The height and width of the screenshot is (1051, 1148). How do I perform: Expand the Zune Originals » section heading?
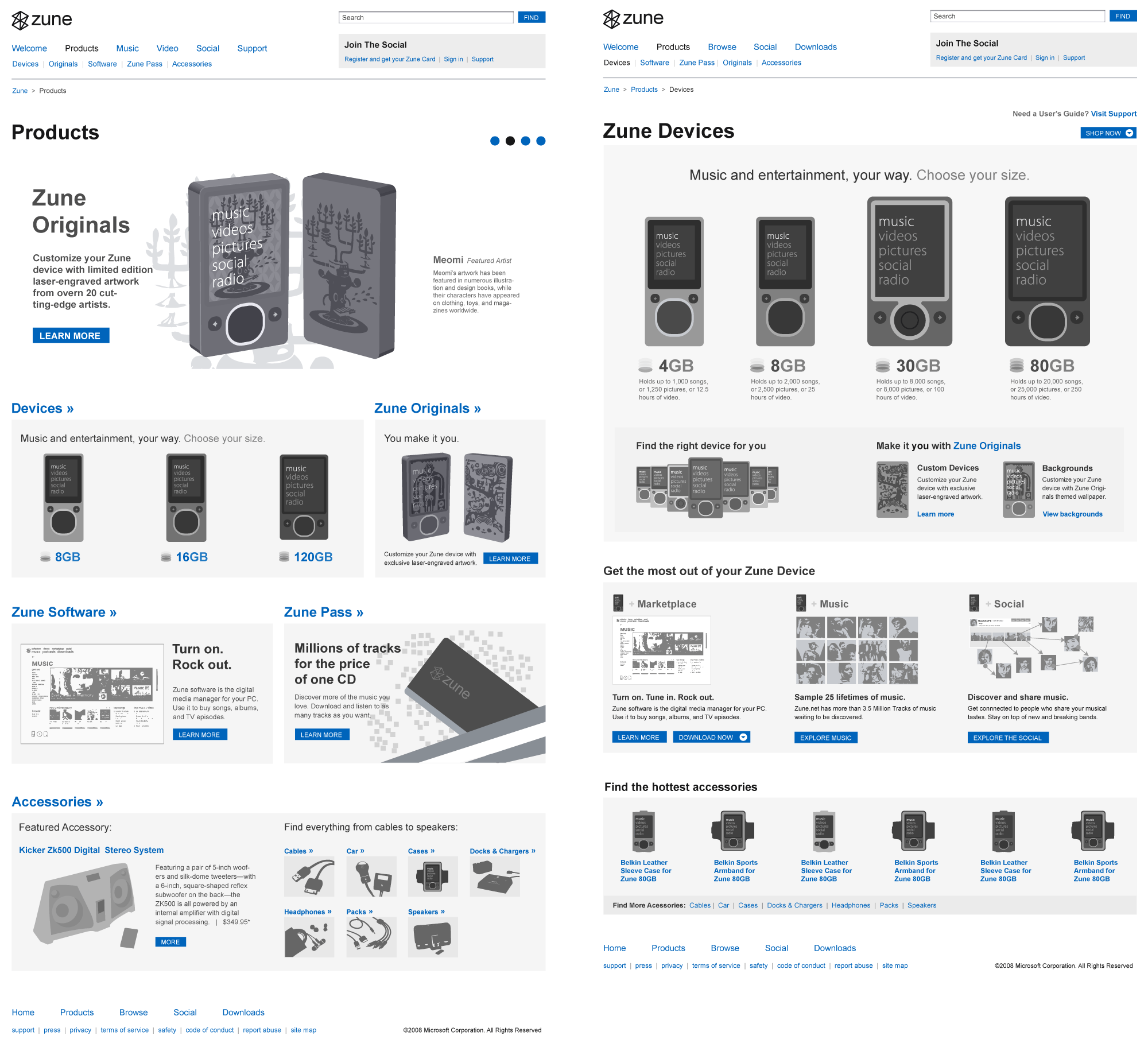pyautogui.click(x=427, y=408)
